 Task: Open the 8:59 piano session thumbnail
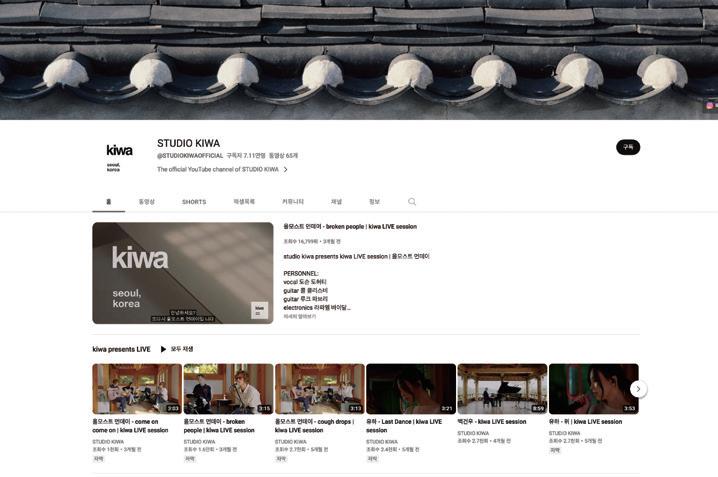click(502, 389)
